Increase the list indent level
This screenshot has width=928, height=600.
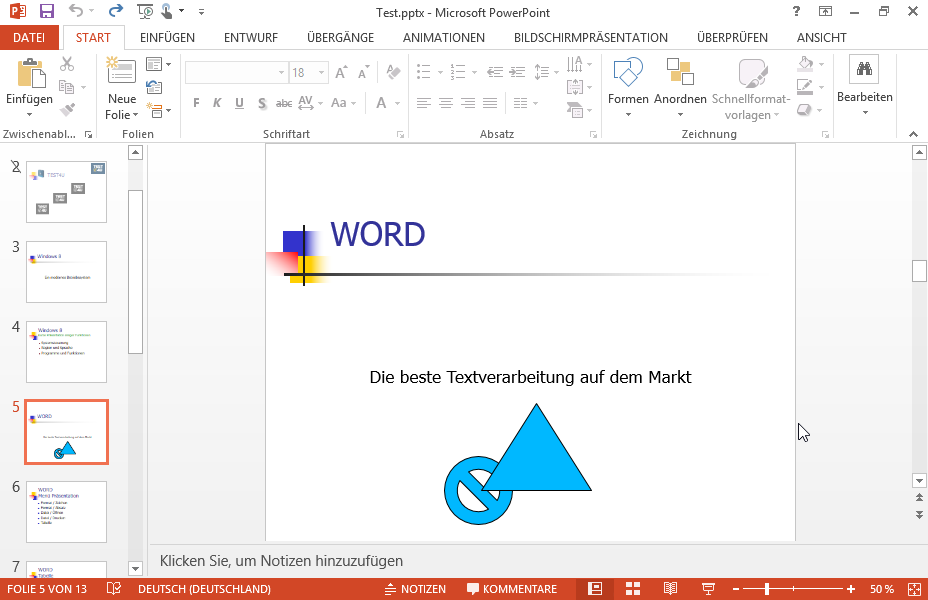point(518,72)
